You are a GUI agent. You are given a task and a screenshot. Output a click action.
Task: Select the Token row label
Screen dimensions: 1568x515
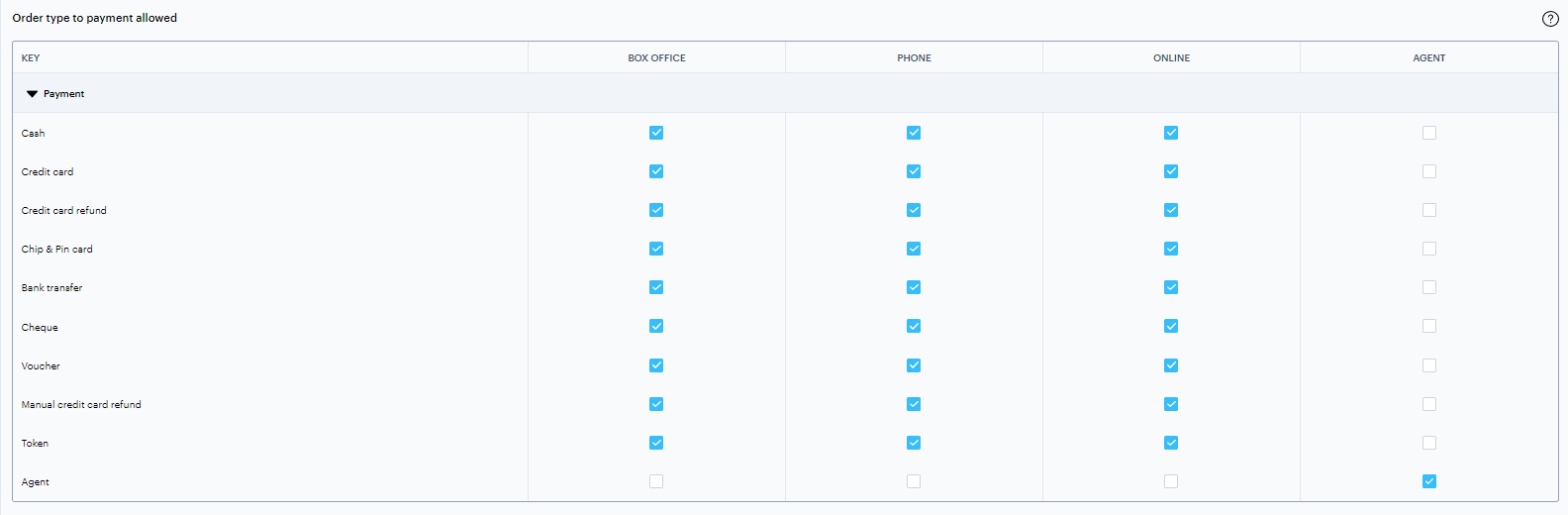35,444
